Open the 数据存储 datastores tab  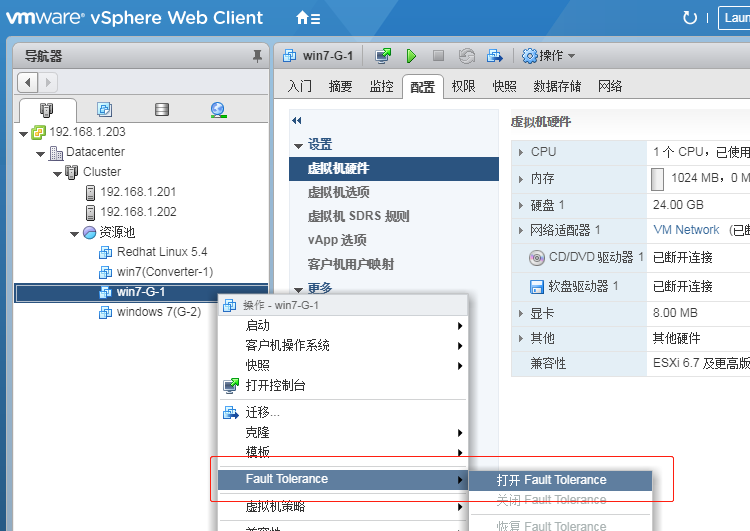click(557, 87)
